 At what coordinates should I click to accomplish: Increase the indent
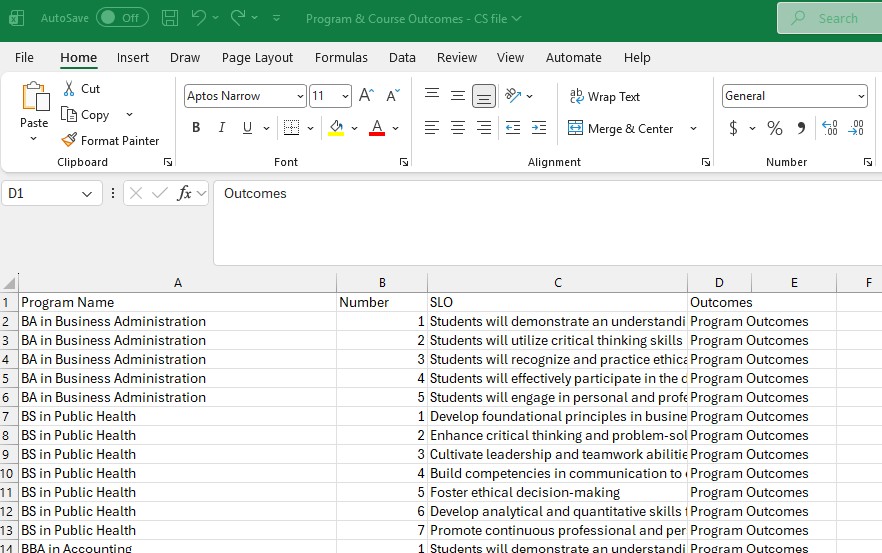[x=539, y=128]
